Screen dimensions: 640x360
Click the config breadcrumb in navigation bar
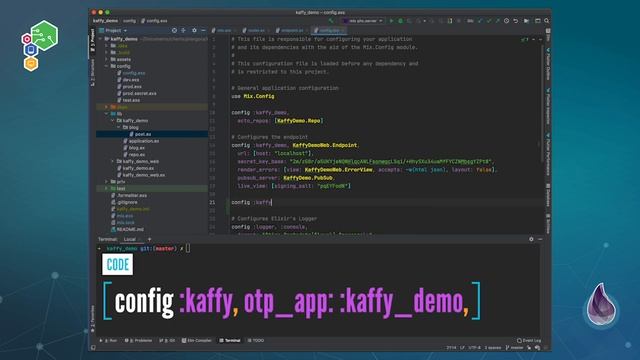coord(129,21)
